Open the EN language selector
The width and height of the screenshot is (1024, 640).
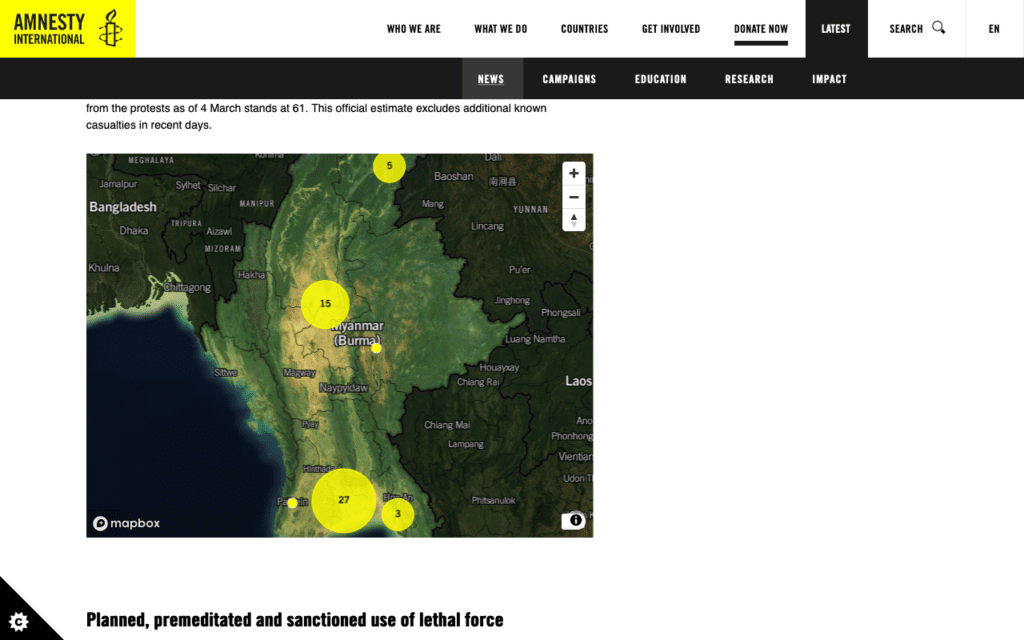(x=994, y=29)
